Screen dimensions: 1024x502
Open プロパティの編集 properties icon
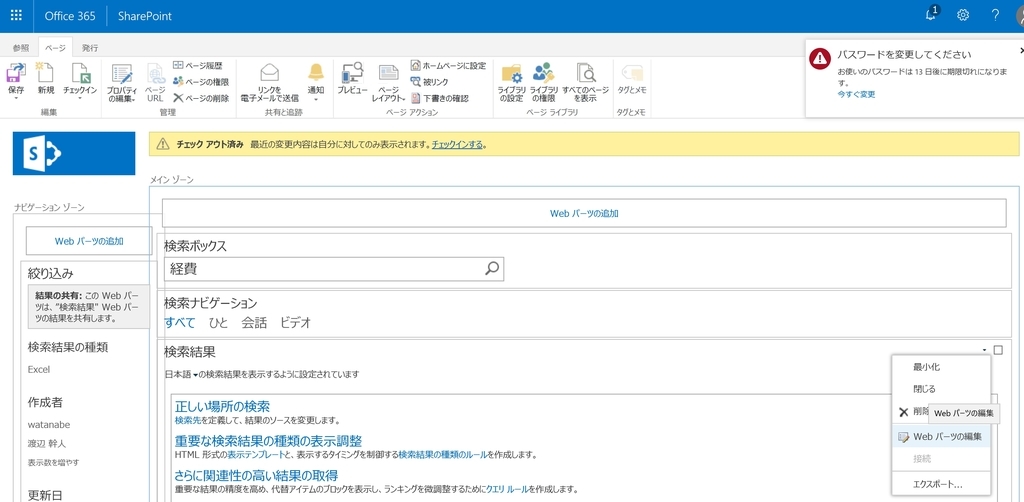pos(121,74)
